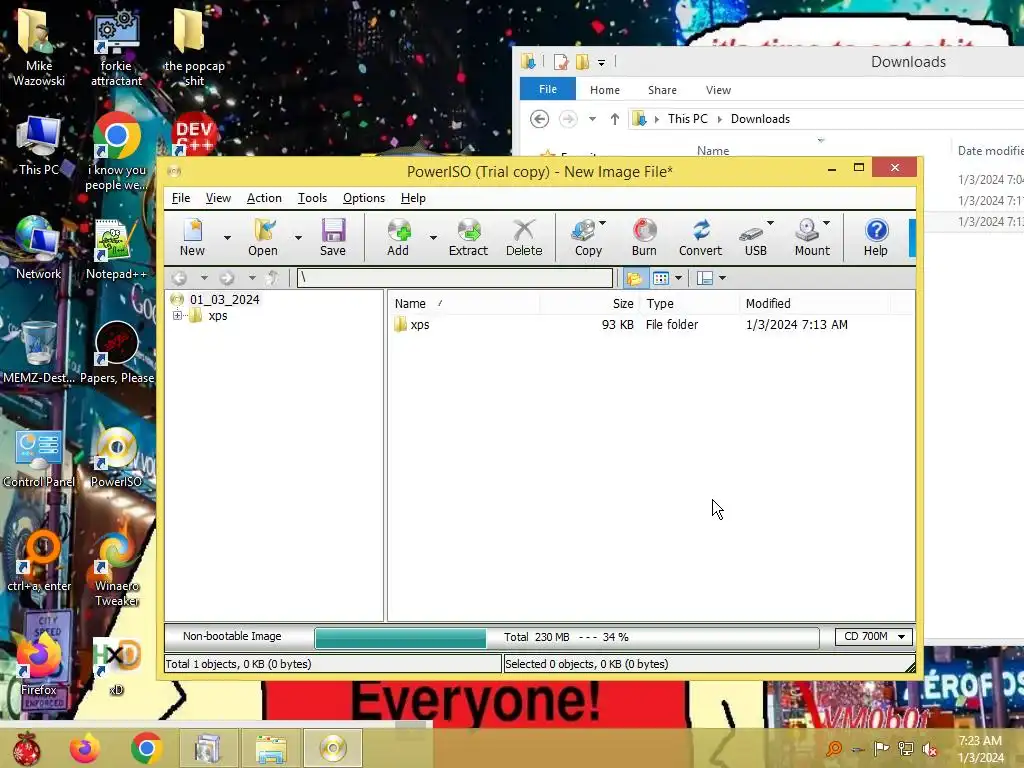Open the Open button dropdown arrow
Image resolution: width=1024 pixels, height=768 pixels.
coord(298,238)
